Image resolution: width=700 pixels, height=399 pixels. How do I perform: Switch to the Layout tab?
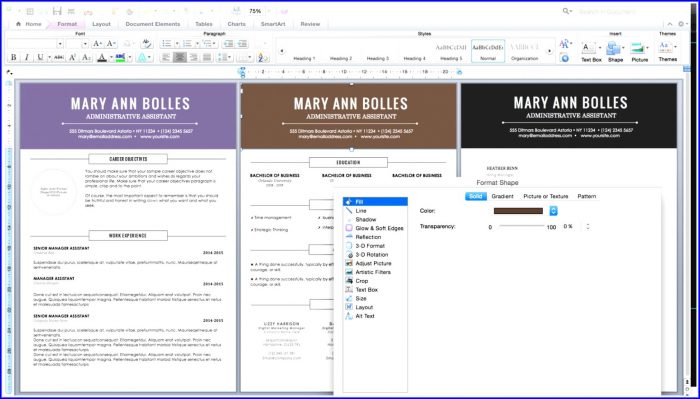click(x=101, y=24)
